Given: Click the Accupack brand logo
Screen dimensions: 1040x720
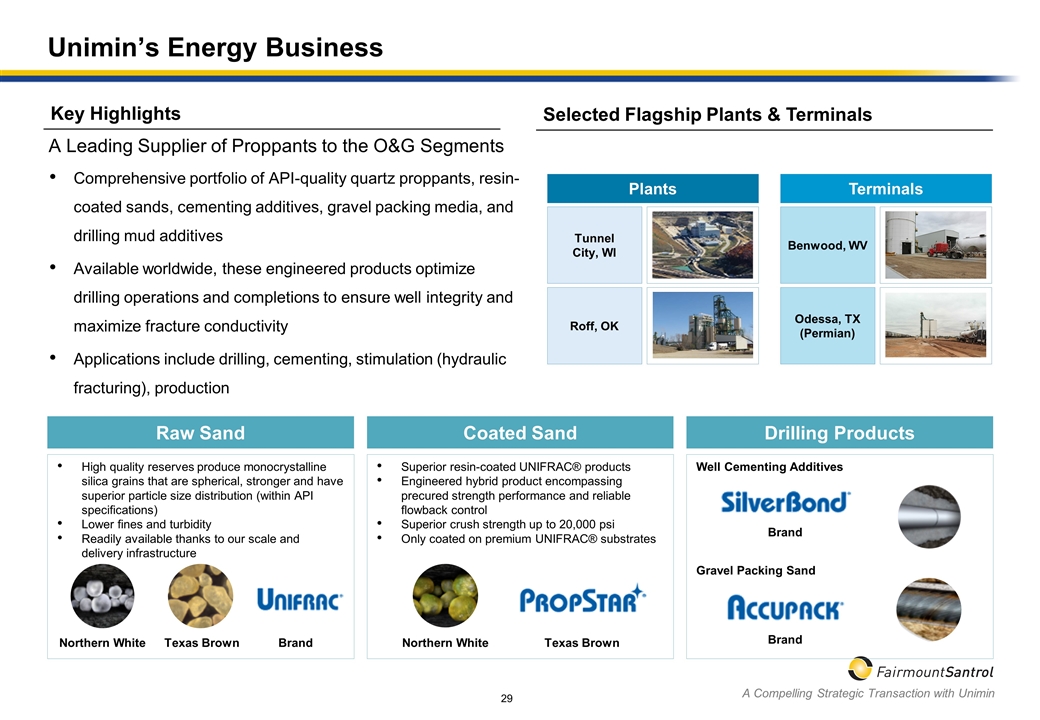Looking at the screenshot, I should (785, 607).
